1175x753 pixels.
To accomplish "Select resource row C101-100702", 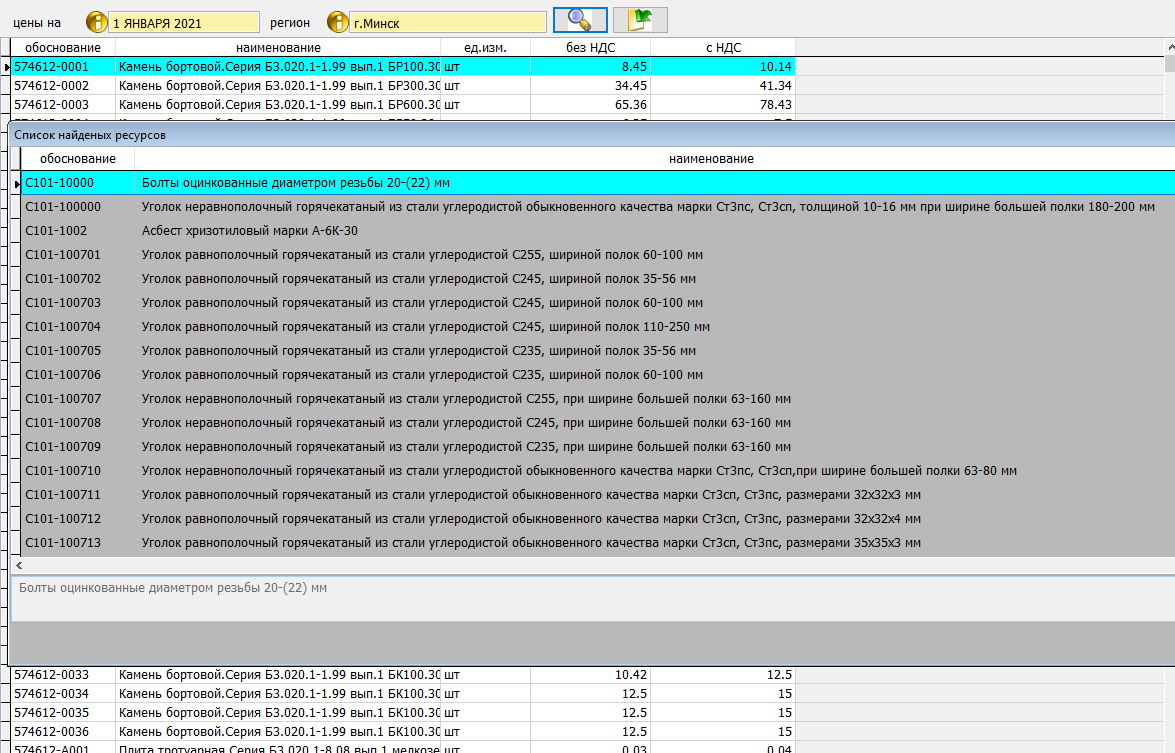I will tap(598, 279).
